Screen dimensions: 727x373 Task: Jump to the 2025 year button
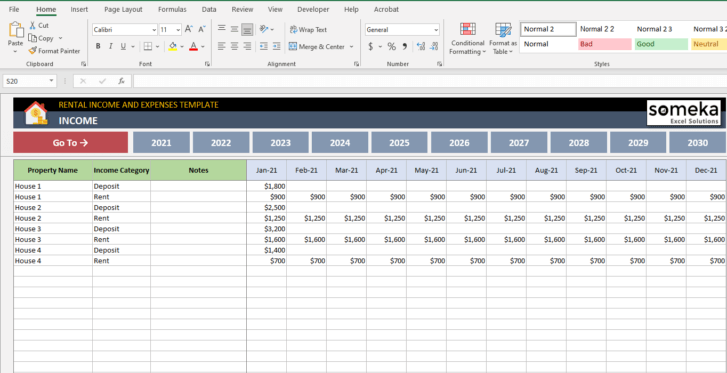click(399, 142)
